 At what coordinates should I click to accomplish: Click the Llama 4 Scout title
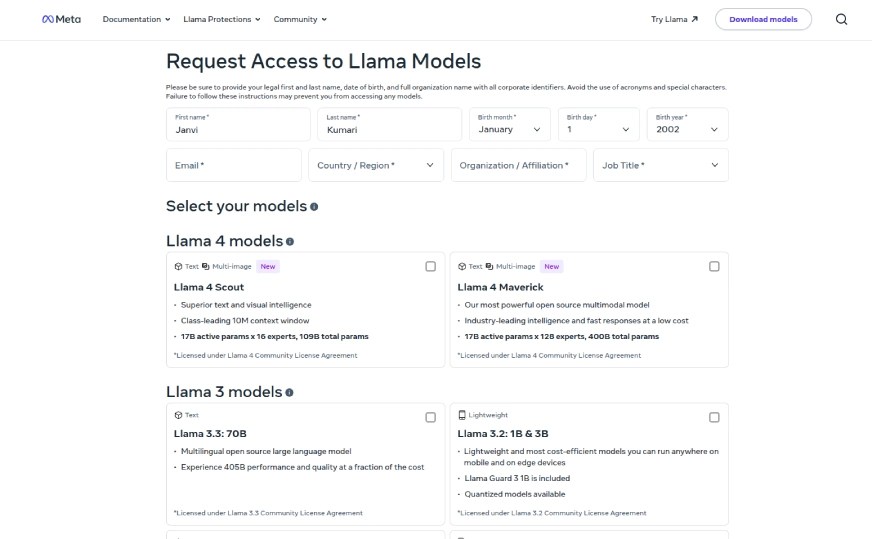pyautogui.click(x=209, y=287)
